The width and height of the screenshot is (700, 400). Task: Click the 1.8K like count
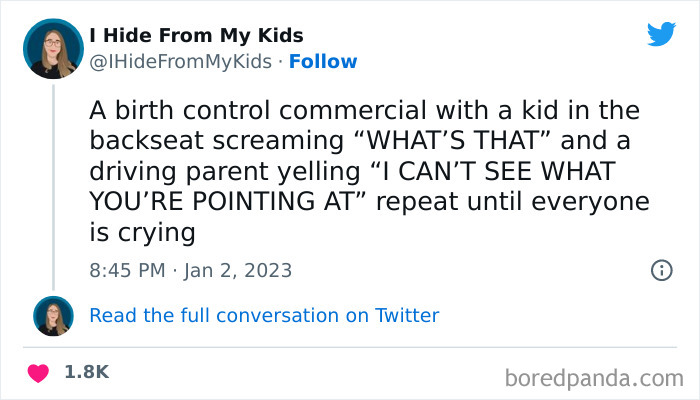click(x=86, y=372)
